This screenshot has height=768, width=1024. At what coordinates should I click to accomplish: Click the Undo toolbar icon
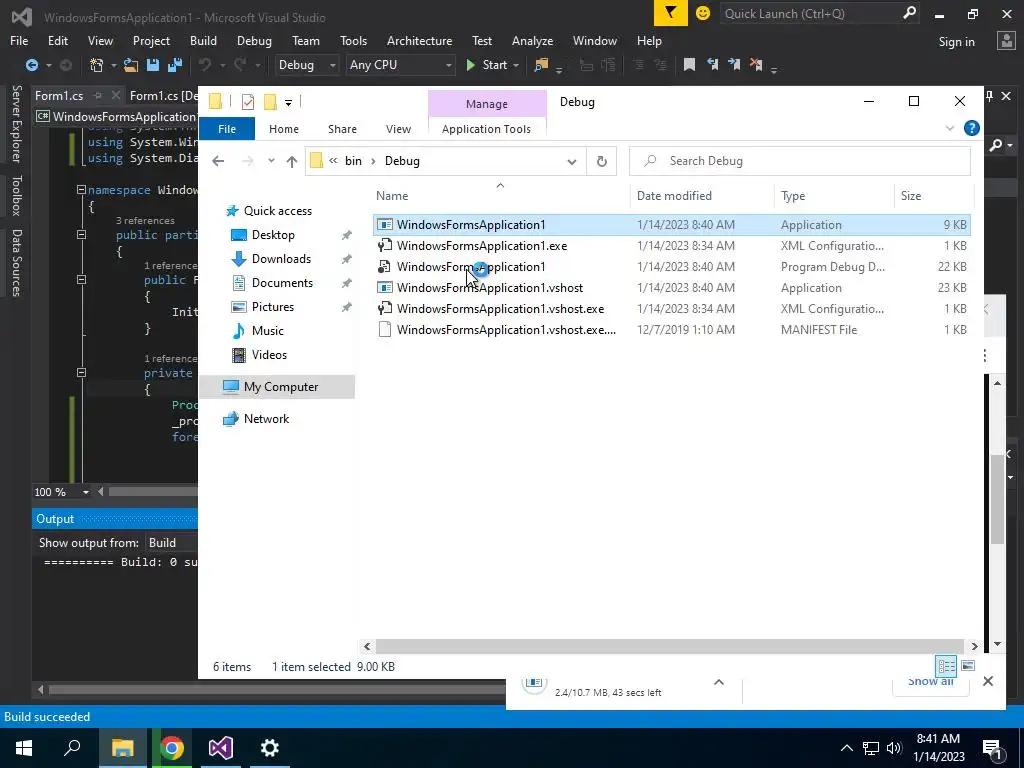pos(205,65)
